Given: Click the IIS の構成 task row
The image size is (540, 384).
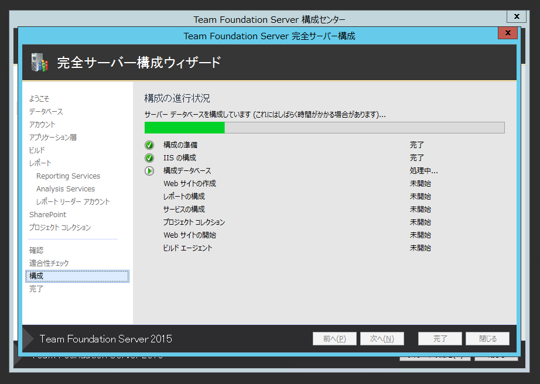Looking at the screenshot, I should point(288,158).
